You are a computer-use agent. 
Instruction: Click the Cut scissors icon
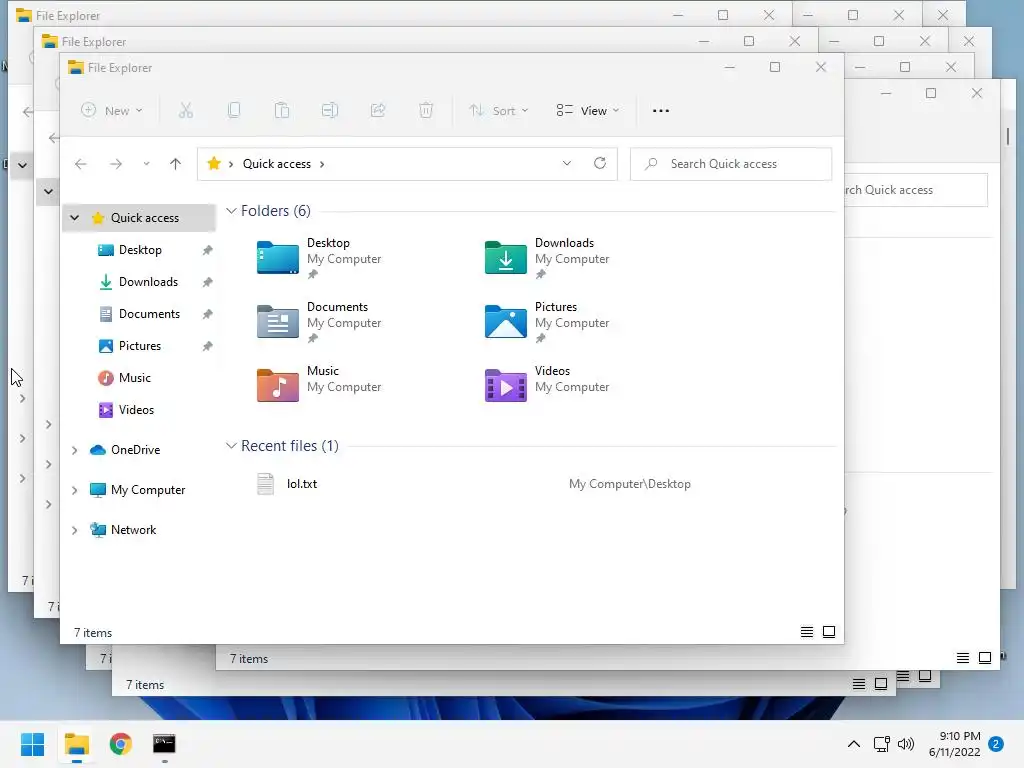click(186, 110)
